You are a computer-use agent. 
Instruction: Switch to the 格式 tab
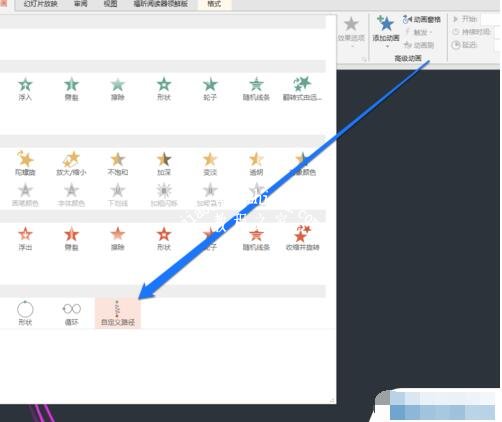(214, 4)
